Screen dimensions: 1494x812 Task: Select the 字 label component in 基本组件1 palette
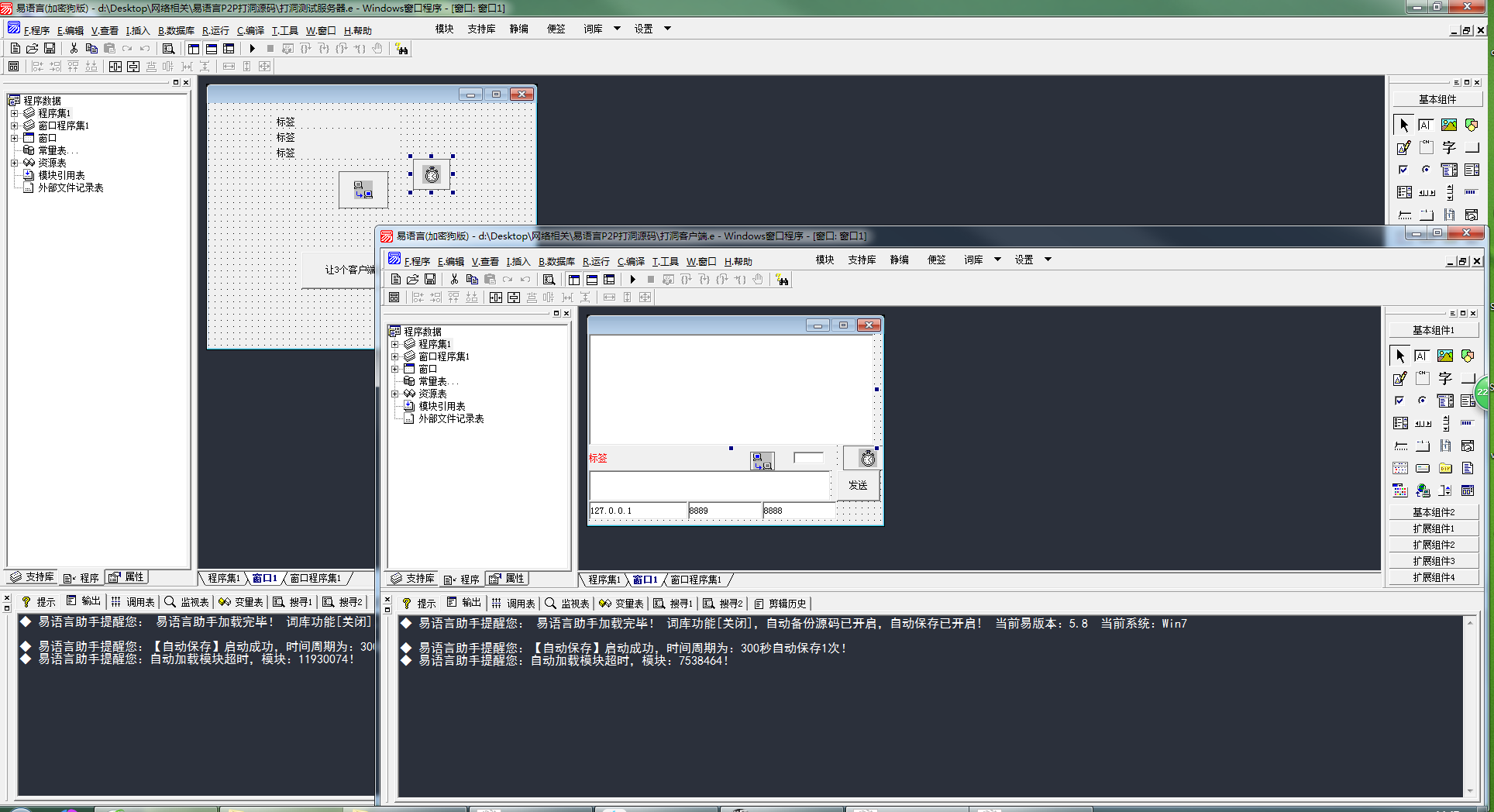click(1445, 378)
